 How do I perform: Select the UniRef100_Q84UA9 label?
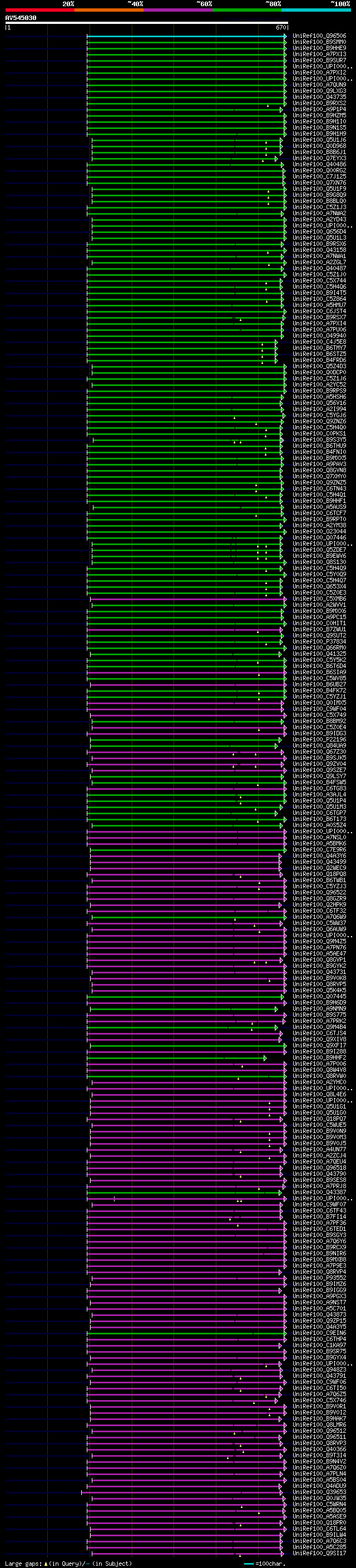[319, 746]
